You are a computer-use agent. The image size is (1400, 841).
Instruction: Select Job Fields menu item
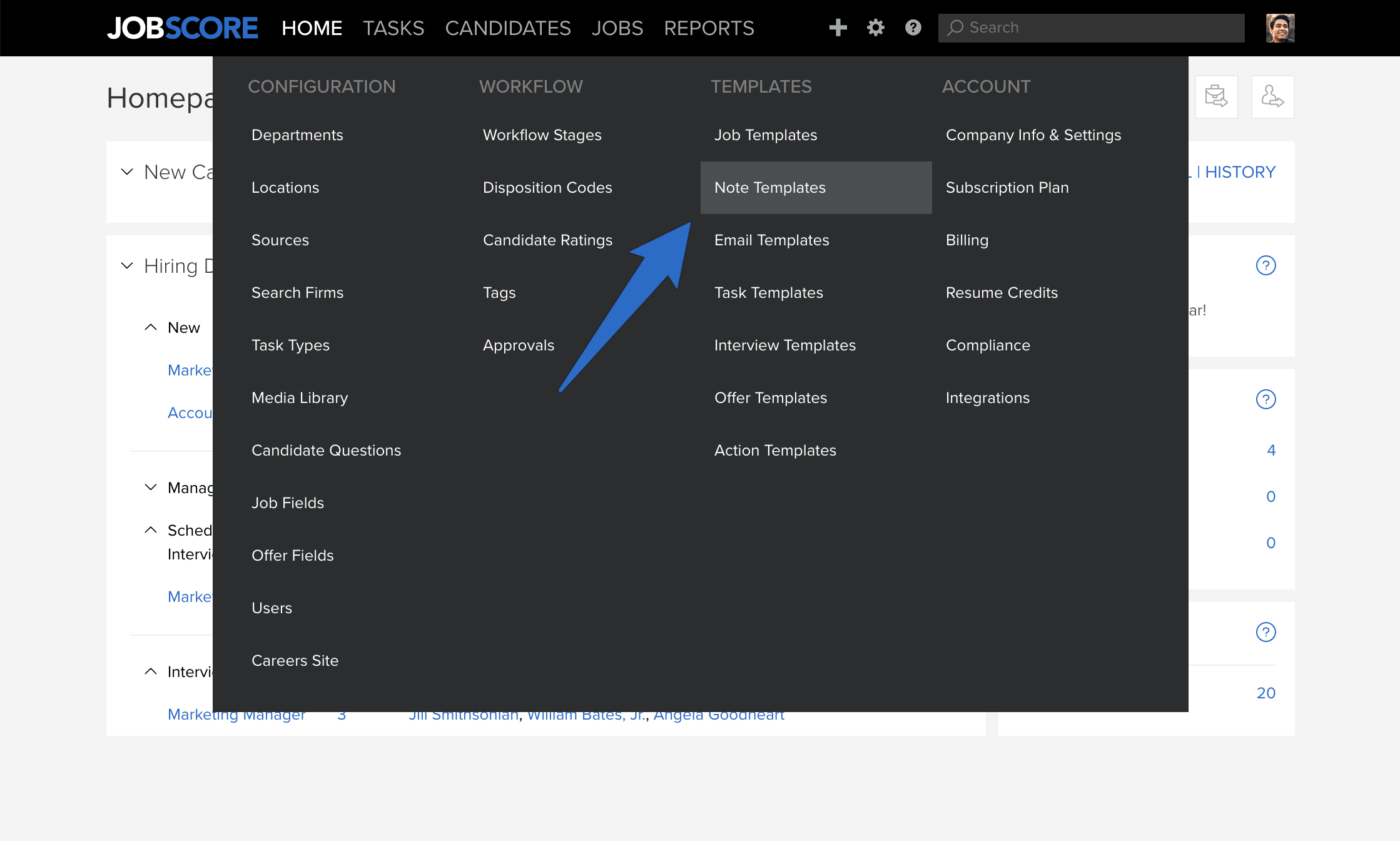click(288, 503)
